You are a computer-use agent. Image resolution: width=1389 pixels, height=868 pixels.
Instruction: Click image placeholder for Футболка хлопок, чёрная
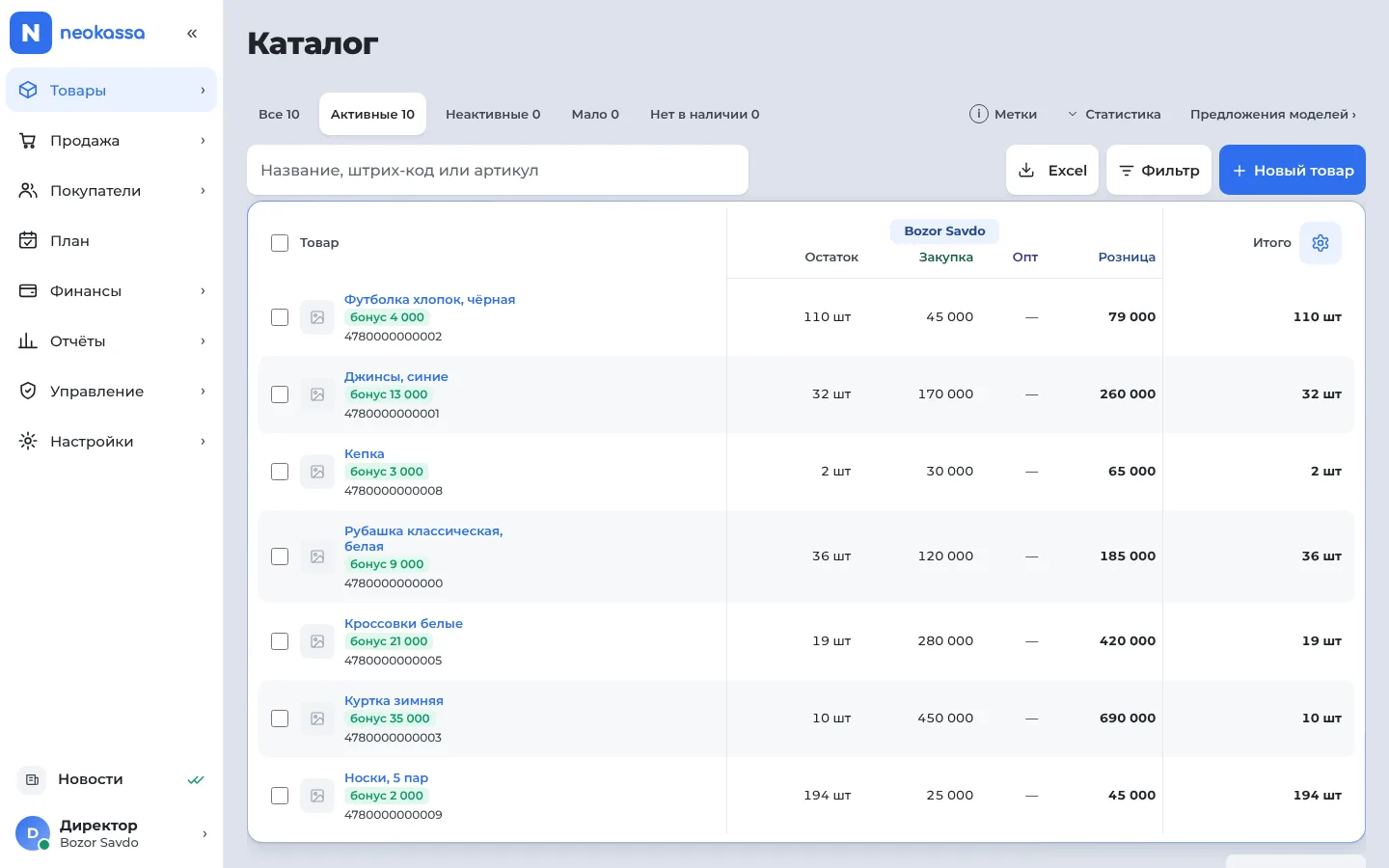(x=317, y=317)
